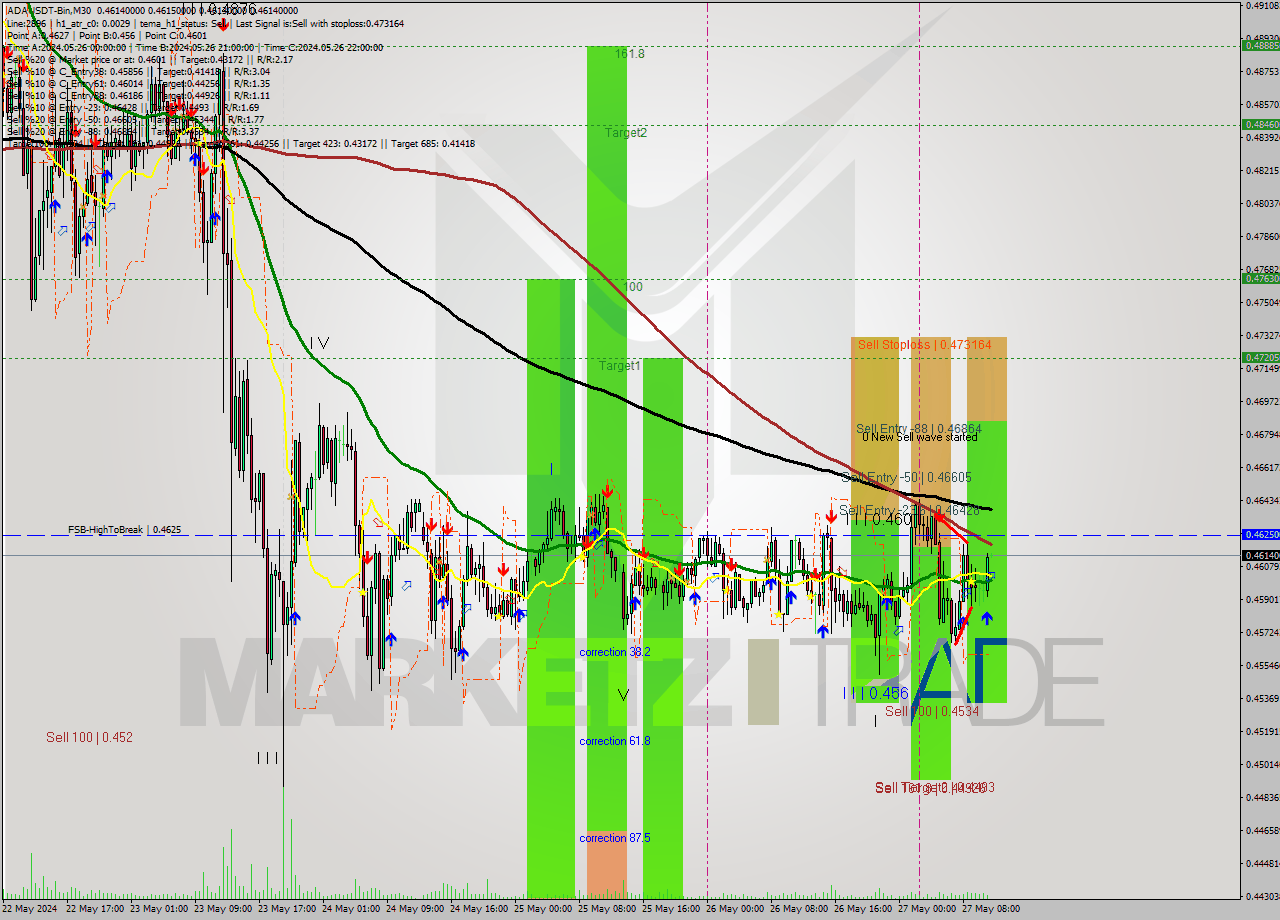This screenshot has height=920, width=1280.
Task: Click 'FSB-HighToBreak | 0.4625' label
Action: [x=125, y=529]
